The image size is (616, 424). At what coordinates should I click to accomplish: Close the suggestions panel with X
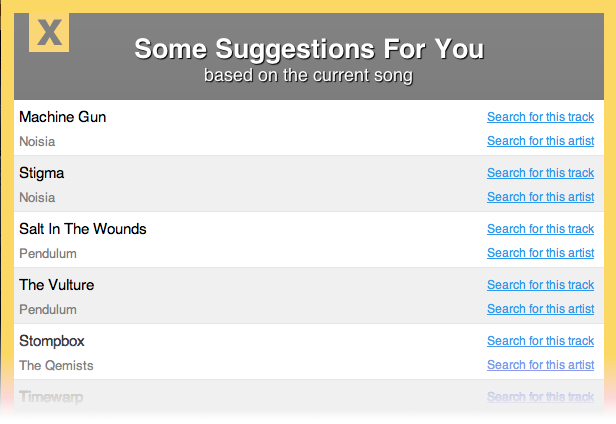tap(49, 33)
